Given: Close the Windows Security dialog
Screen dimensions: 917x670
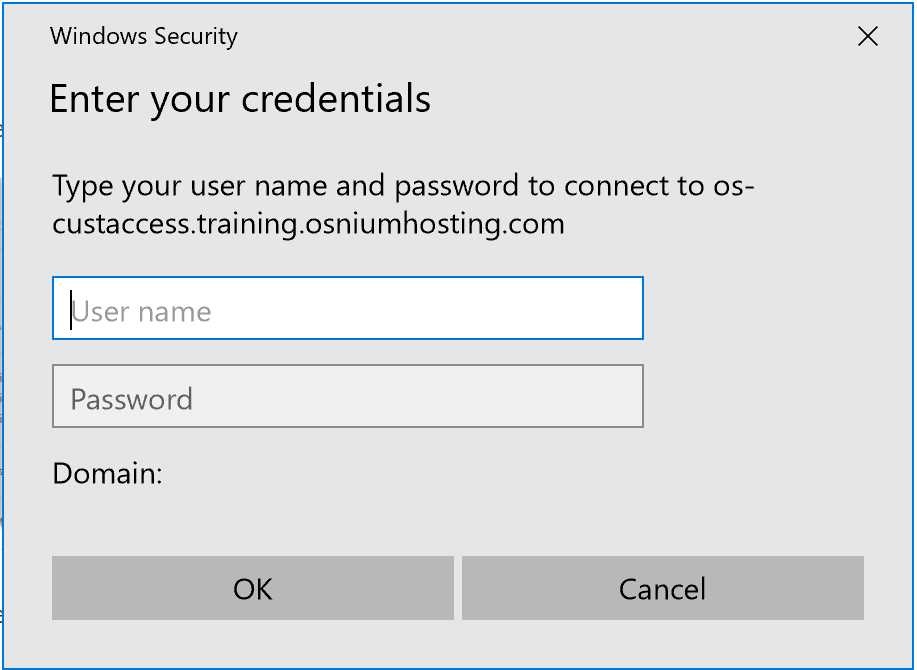Looking at the screenshot, I should [867, 36].
